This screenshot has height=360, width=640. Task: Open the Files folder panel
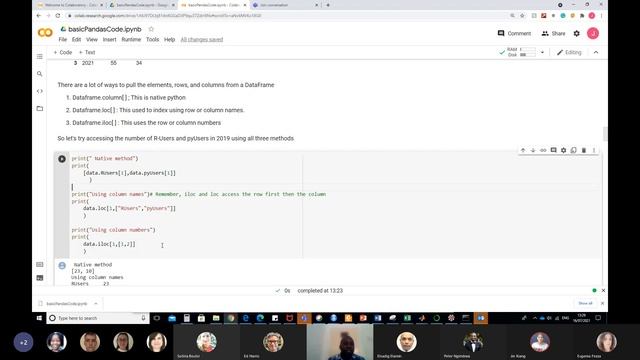point(40,109)
